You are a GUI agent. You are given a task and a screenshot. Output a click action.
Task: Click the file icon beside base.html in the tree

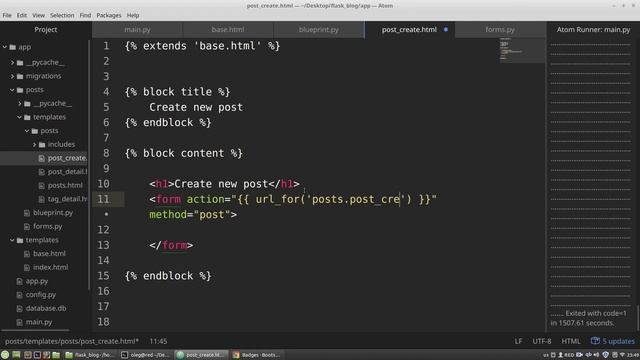[27, 253]
